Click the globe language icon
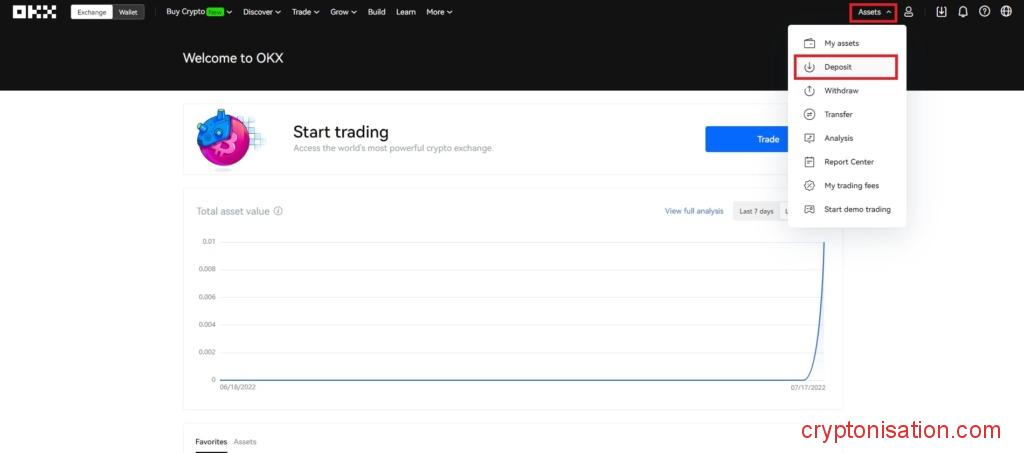The width and height of the screenshot is (1024, 453). 1006,12
